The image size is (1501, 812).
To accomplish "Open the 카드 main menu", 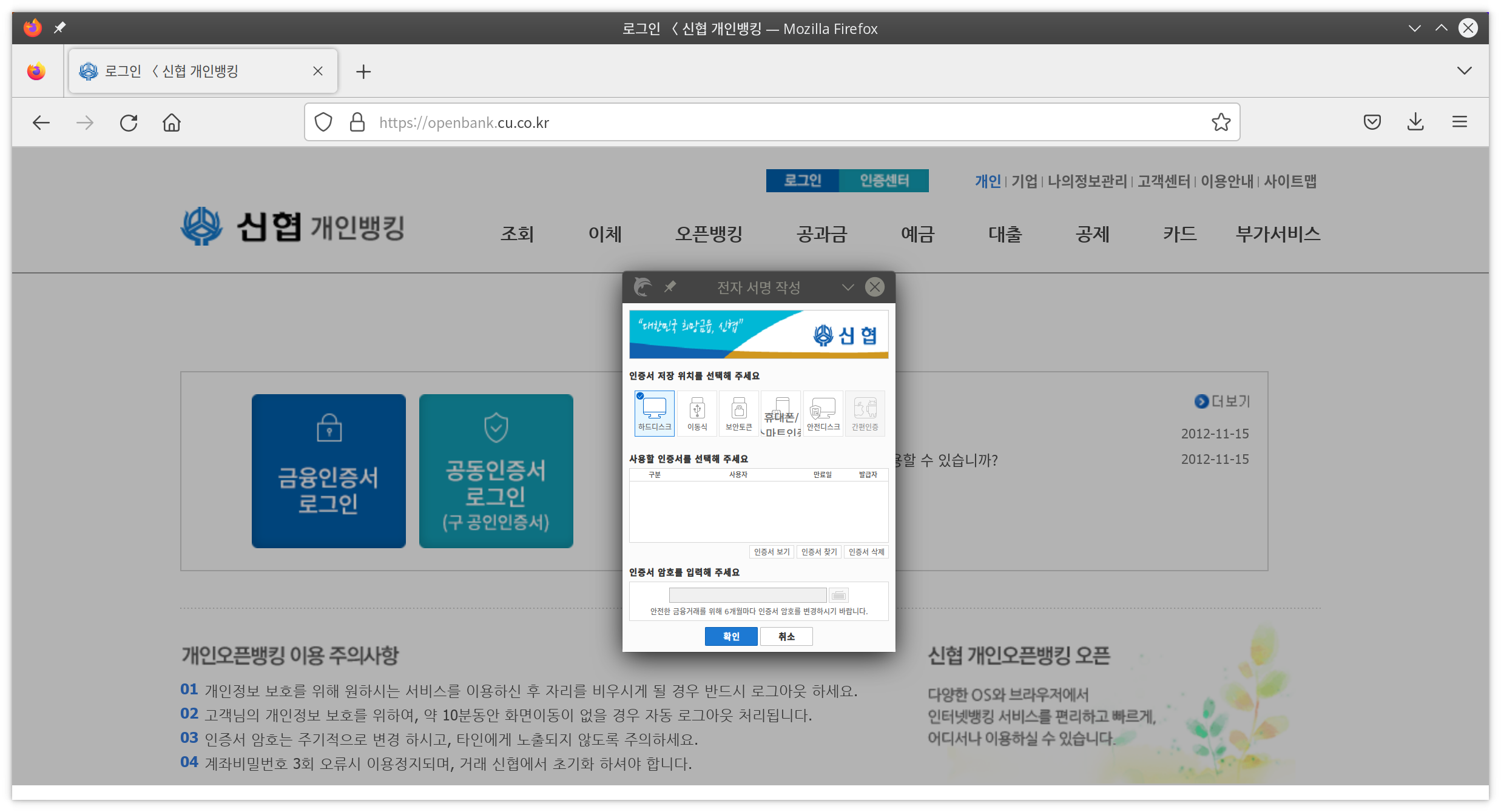I will tap(1179, 234).
